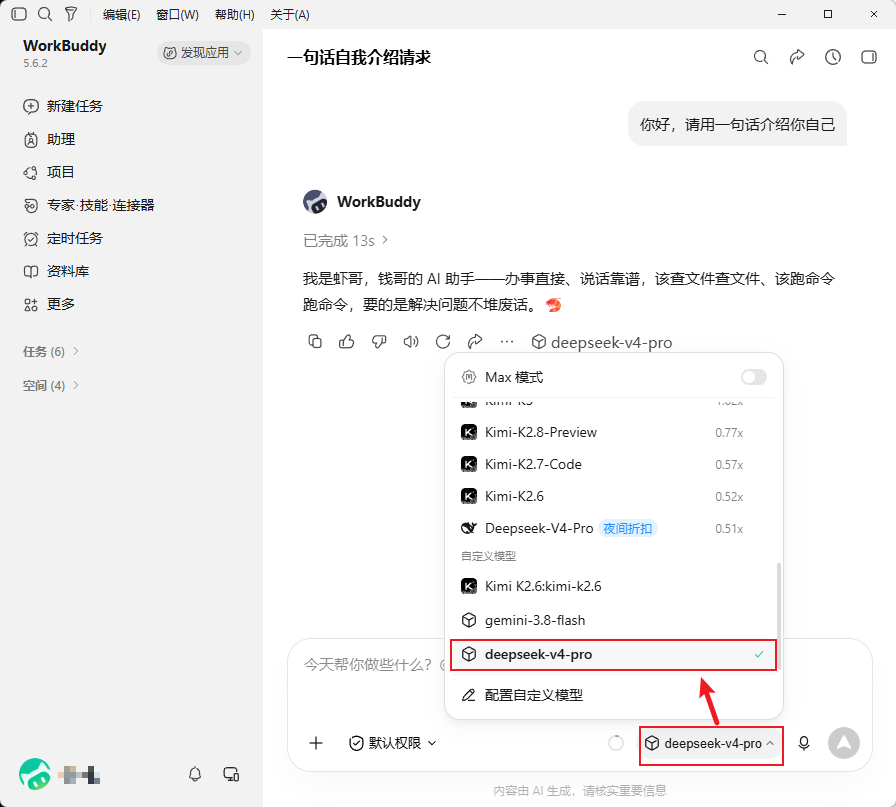Open the 窗口(W) menu

[177, 15]
